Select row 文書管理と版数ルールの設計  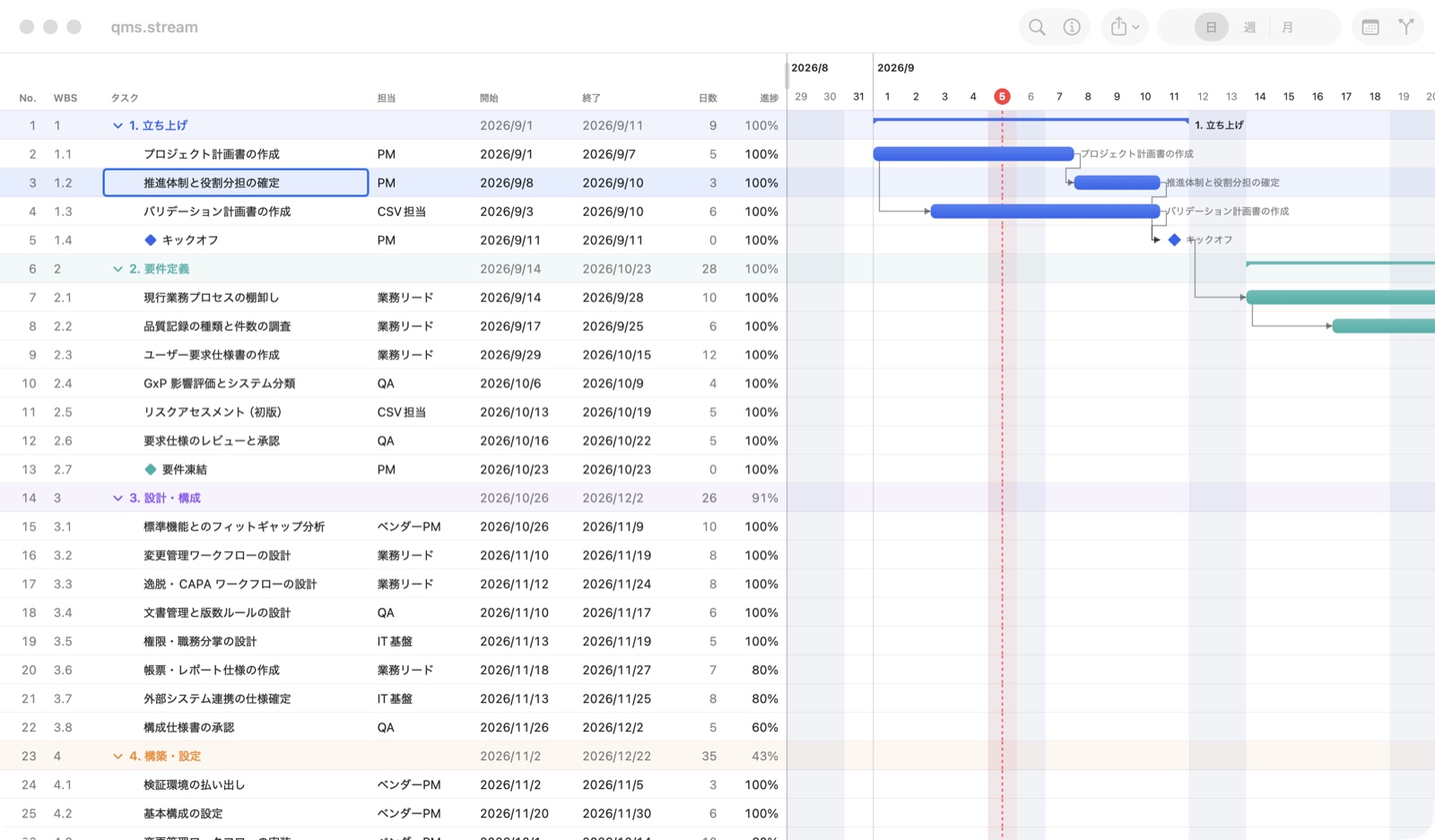(x=393, y=613)
